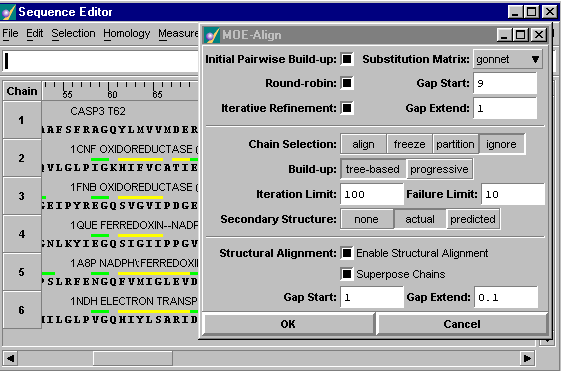Set Secondary Structure to predicted
The image size is (561, 371).
coord(473,219)
